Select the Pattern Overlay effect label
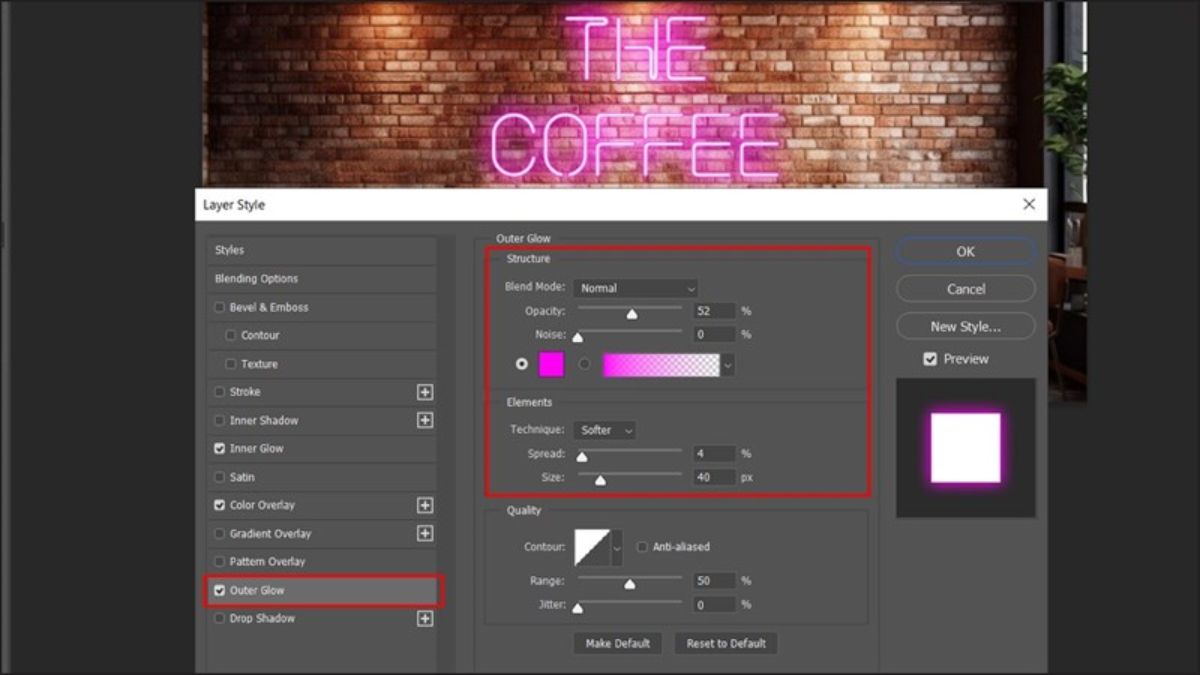Image resolution: width=1200 pixels, height=675 pixels. click(267, 562)
